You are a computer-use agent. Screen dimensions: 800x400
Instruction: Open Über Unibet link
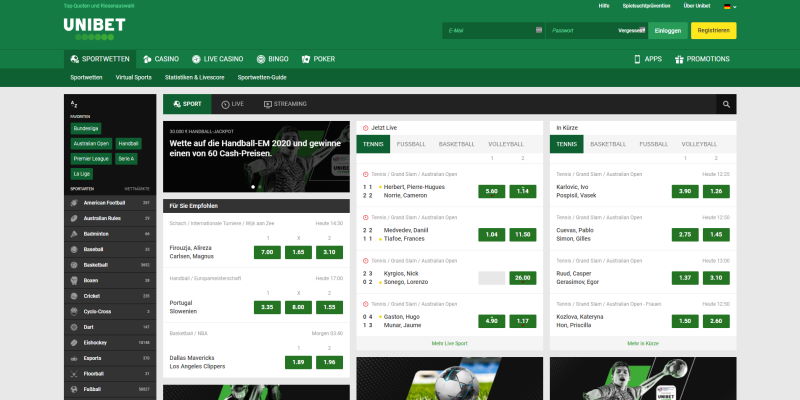pyautogui.click(x=696, y=6)
